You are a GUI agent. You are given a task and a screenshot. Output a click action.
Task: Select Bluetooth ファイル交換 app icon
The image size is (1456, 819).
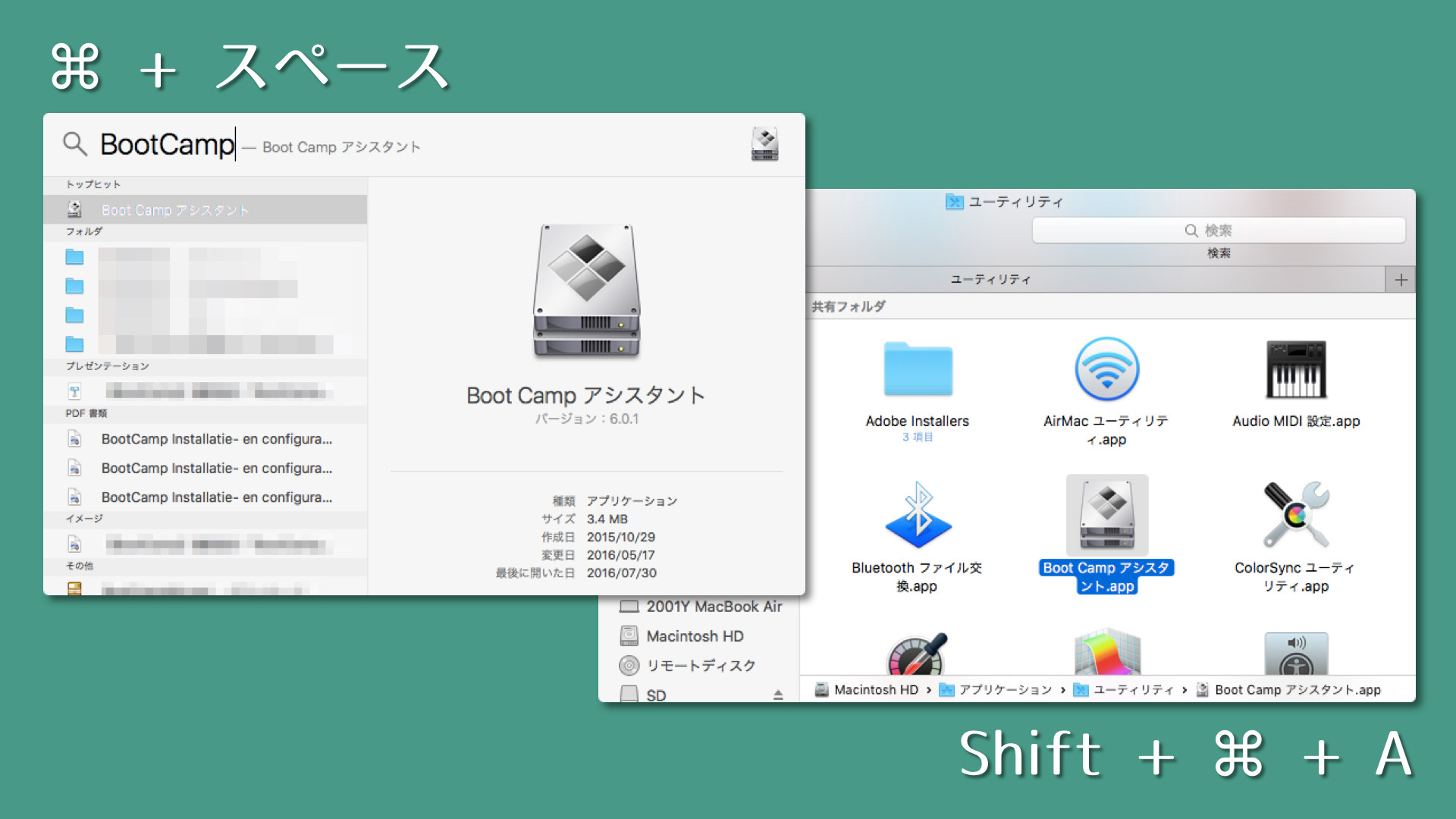[x=918, y=516]
